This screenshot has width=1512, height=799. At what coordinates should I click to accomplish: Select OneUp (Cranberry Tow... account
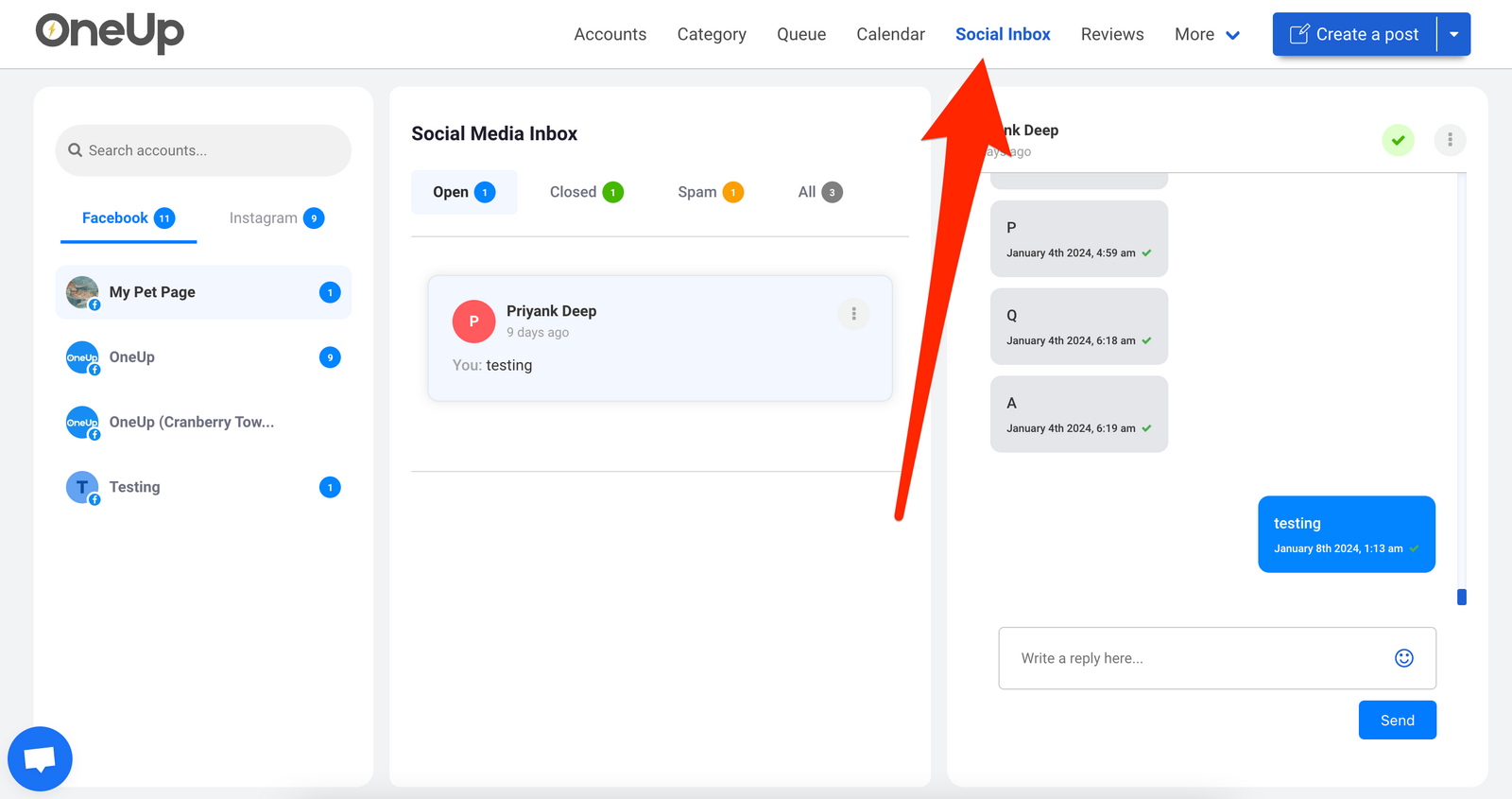pos(203,423)
